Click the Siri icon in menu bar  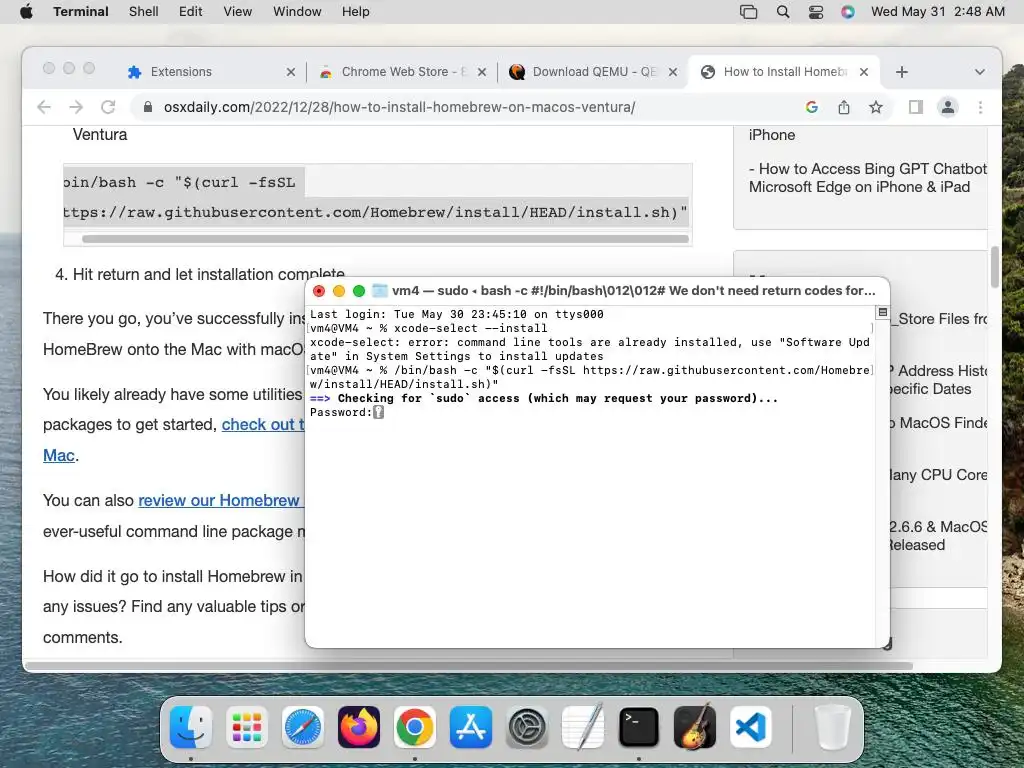[x=848, y=12]
